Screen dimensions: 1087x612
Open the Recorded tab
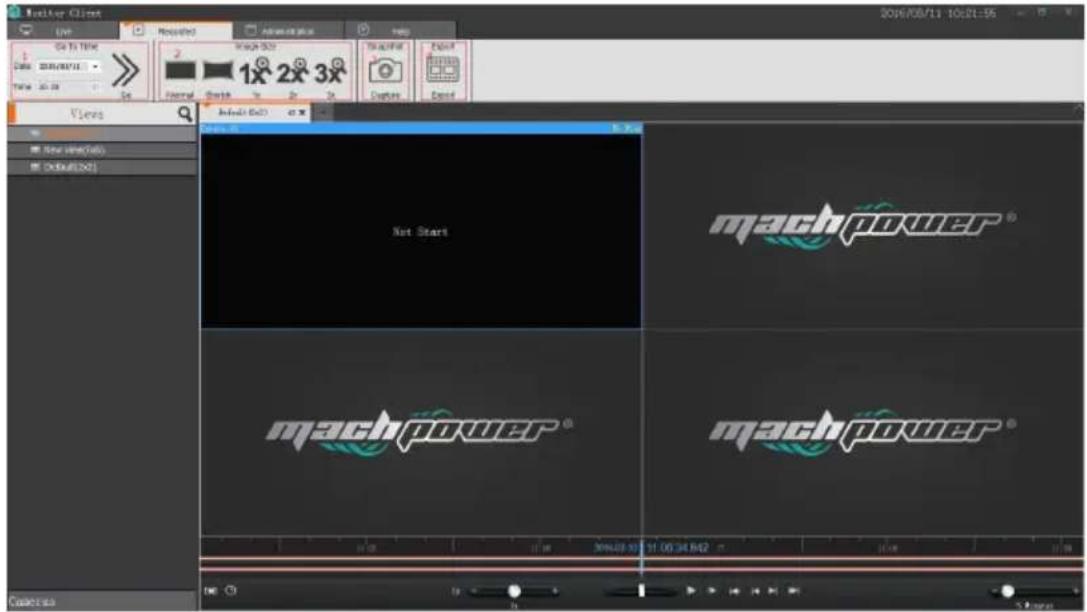[x=175, y=30]
